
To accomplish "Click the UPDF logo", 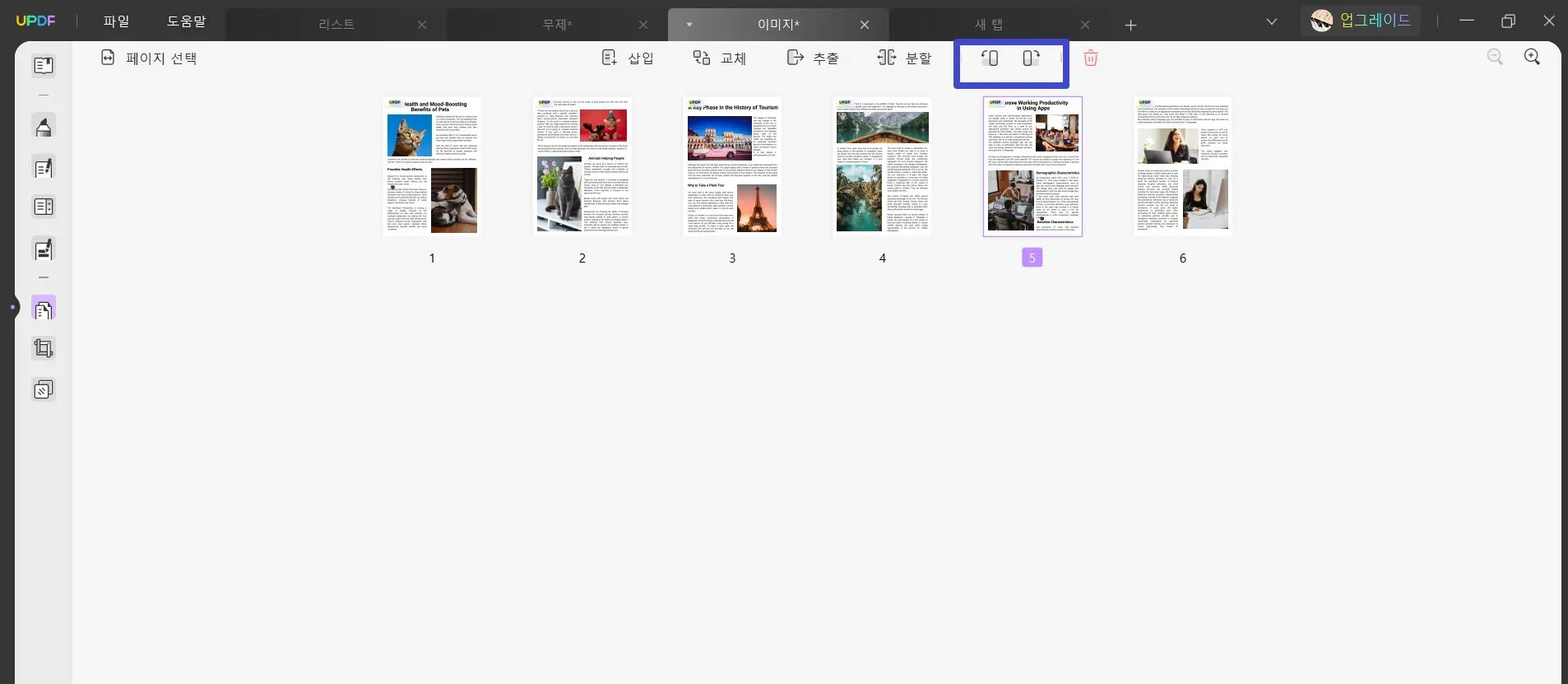I will (x=35, y=21).
